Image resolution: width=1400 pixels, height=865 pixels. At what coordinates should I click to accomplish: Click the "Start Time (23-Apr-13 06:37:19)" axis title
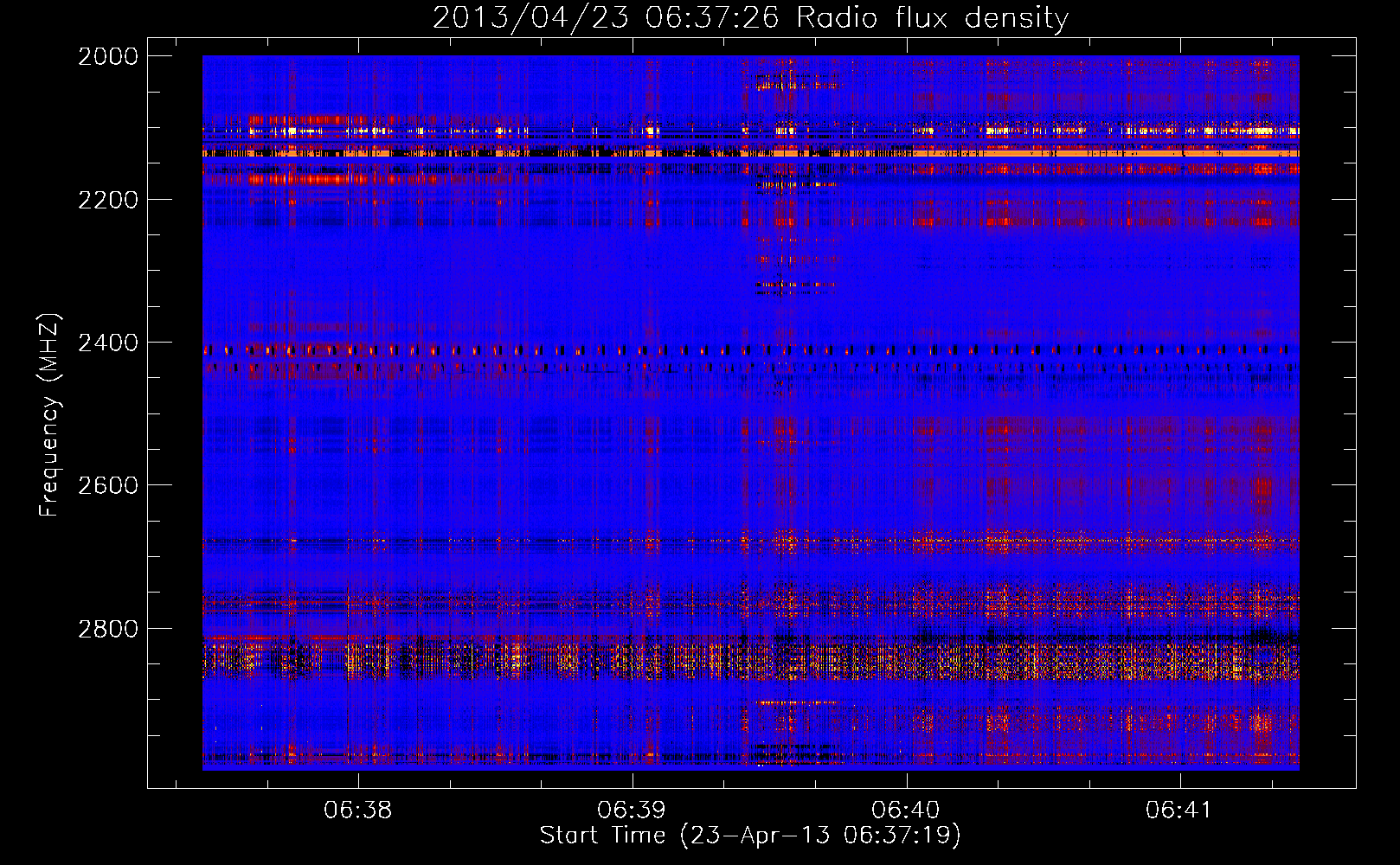[x=750, y=836]
